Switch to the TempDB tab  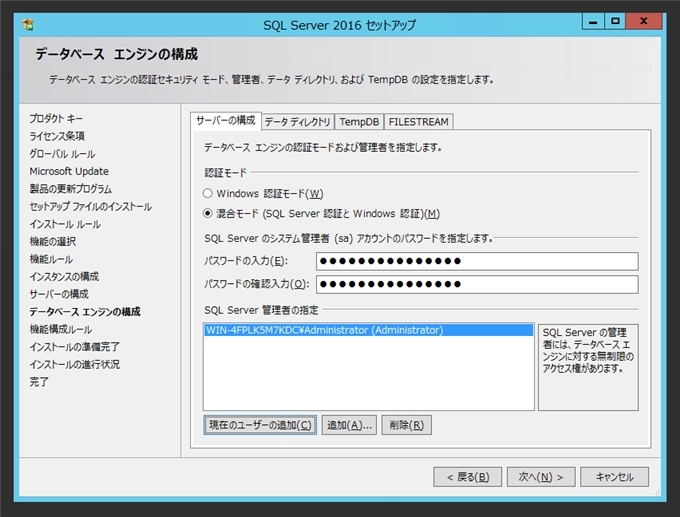coord(359,122)
